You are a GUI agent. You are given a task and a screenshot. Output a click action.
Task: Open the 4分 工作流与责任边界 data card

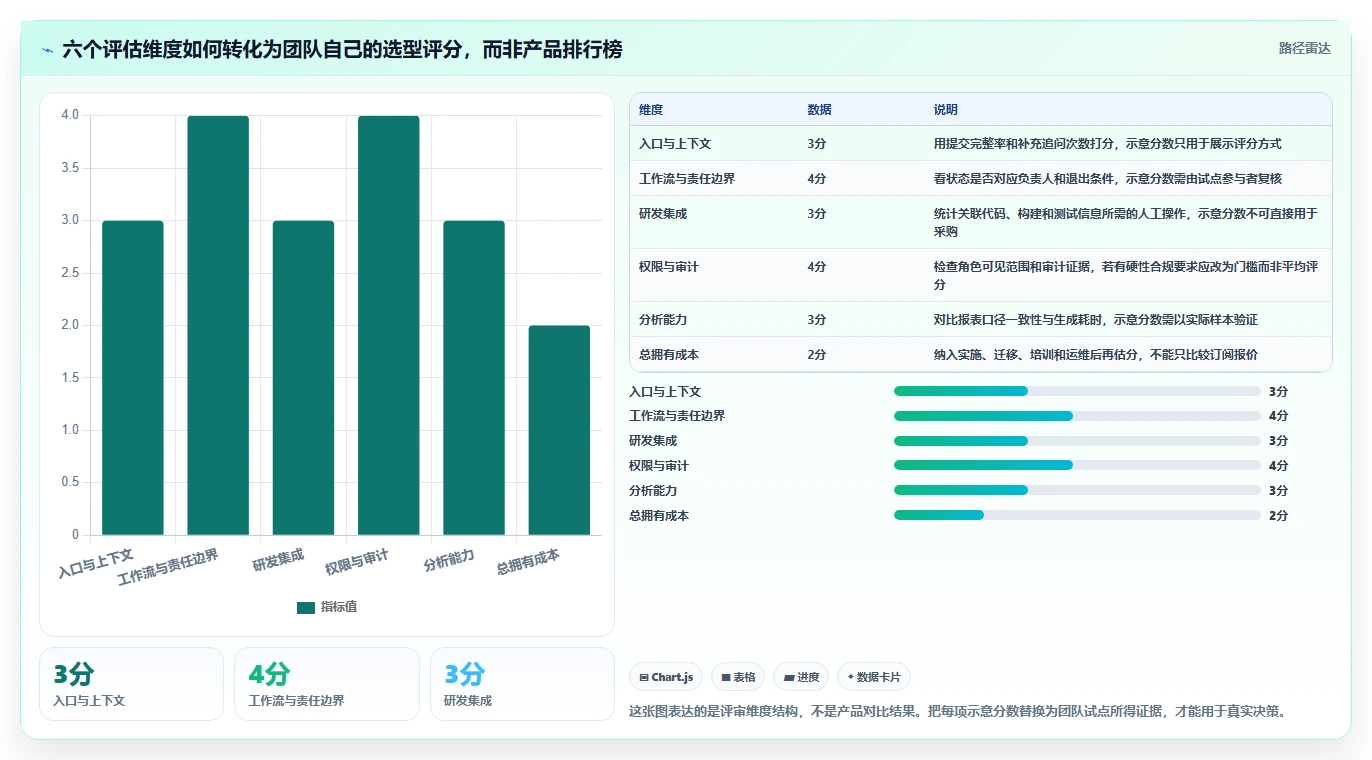pos(326,684)
